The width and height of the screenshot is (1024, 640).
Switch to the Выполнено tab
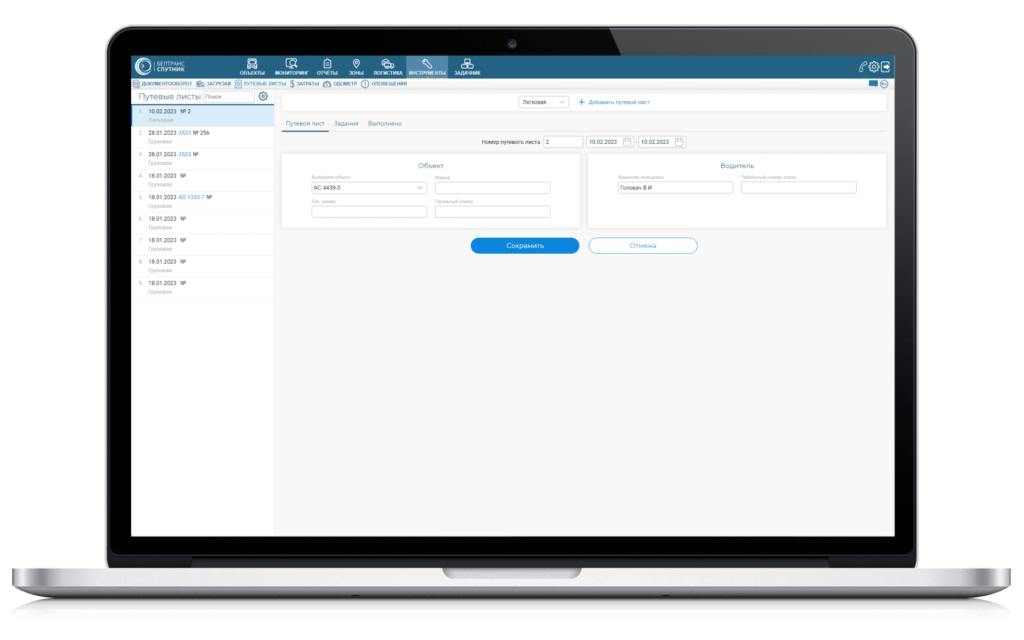[x=385, y=123]
